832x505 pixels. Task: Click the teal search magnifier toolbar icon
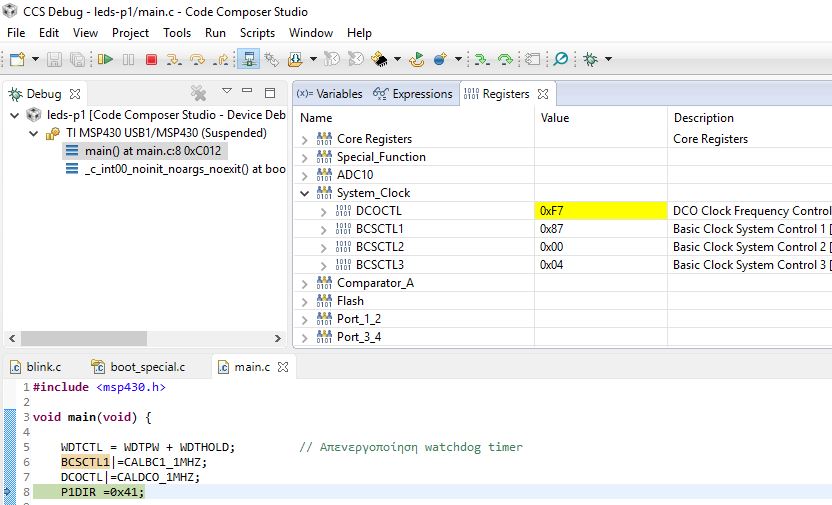(560, 58)
